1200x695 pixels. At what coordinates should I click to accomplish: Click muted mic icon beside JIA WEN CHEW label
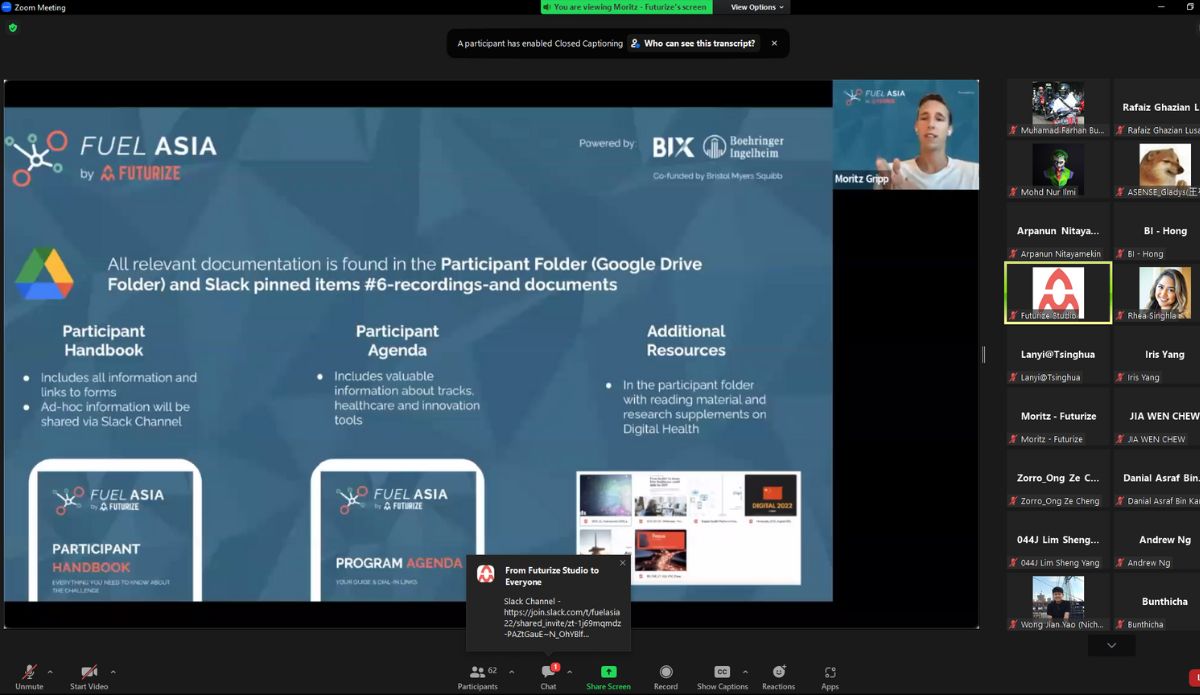click(1121, 440)
